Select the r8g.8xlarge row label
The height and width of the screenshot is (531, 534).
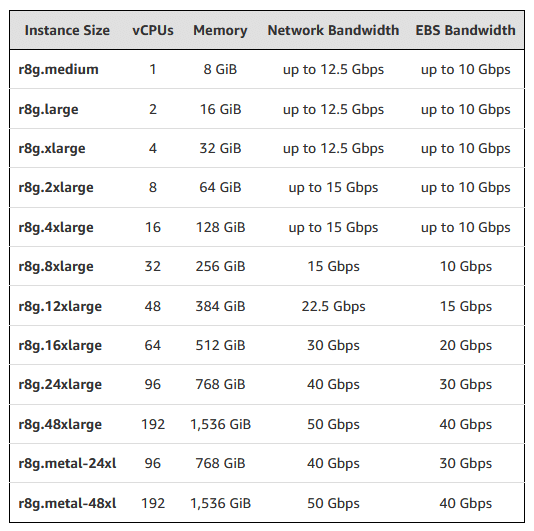56,267
